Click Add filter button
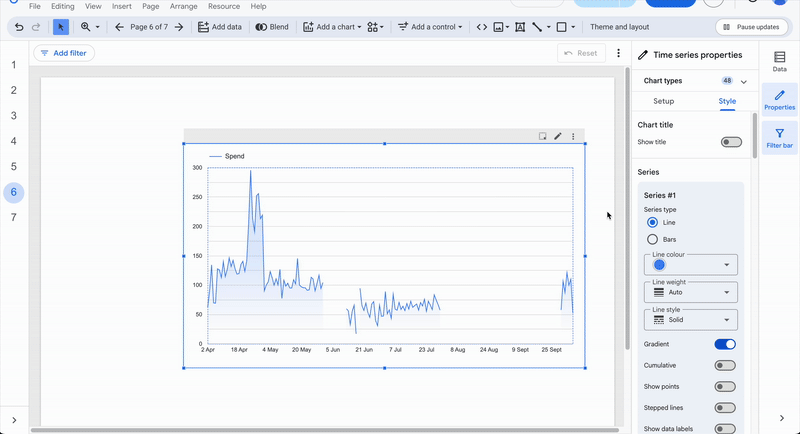The height and width of the screenshot is (434, 800). [x=64, y=53]
